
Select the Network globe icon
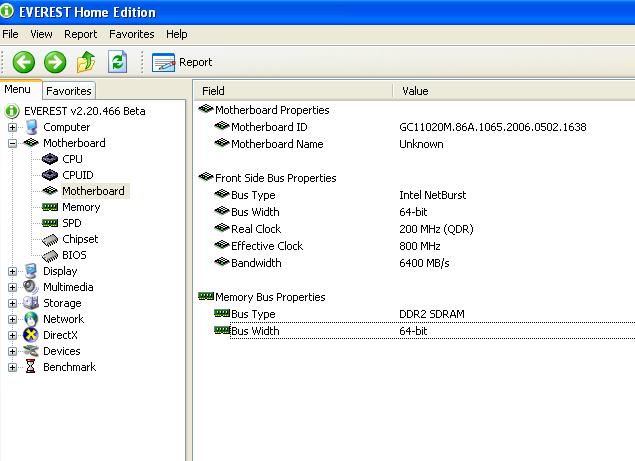coord(31,319)
